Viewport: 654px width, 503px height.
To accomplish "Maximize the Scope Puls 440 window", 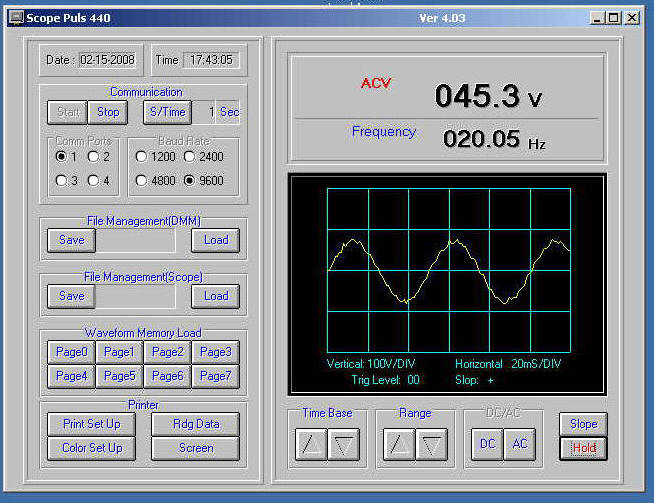I will coord(614,18).
